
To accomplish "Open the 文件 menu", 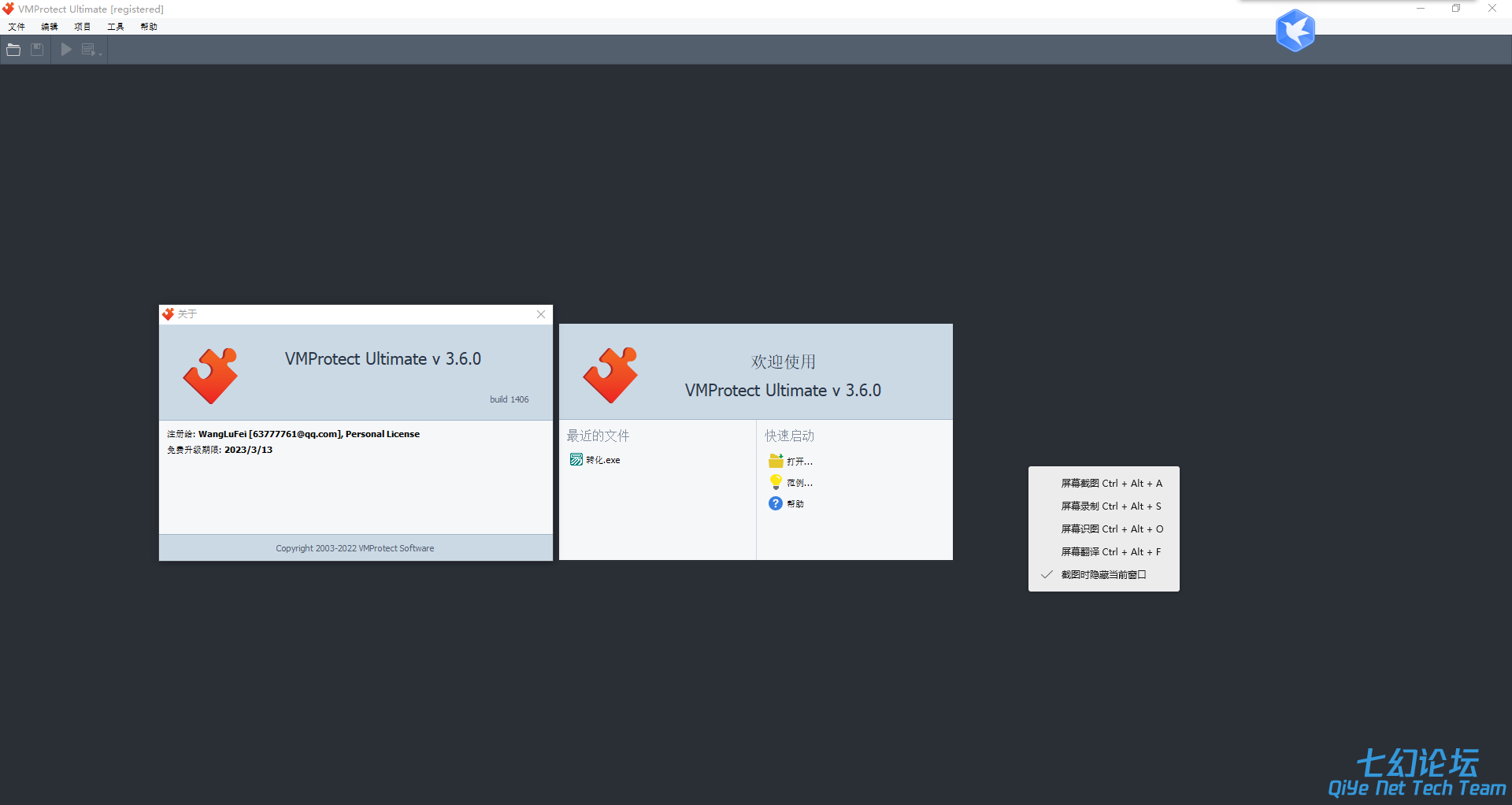I will [x=17, y=27].
